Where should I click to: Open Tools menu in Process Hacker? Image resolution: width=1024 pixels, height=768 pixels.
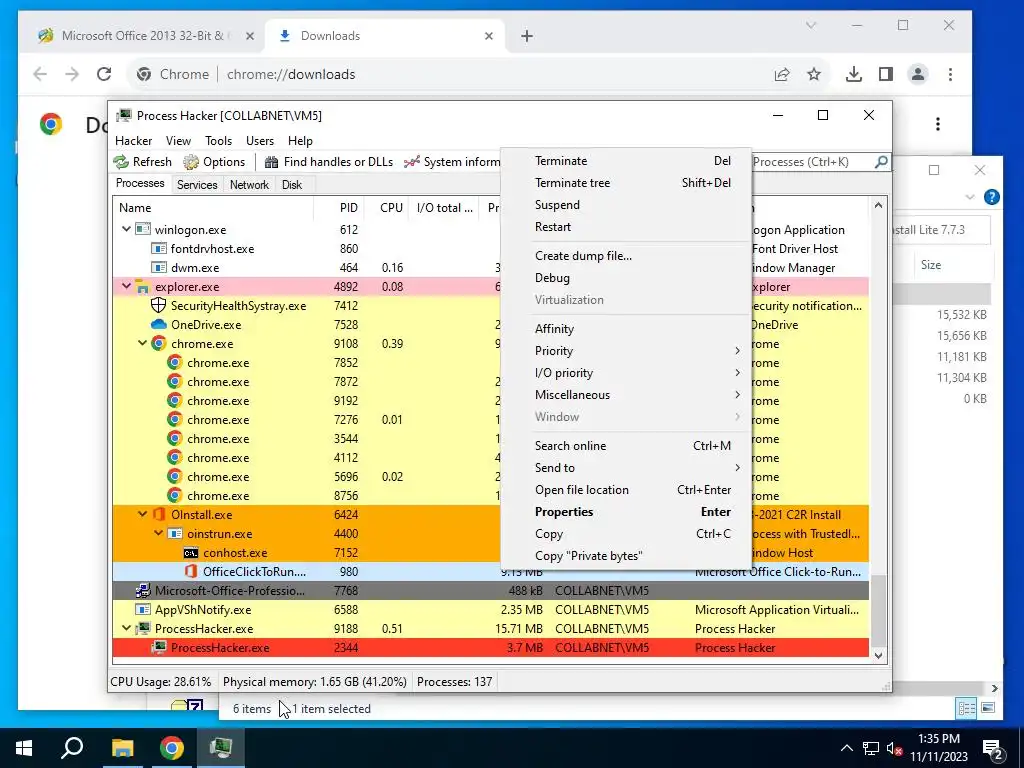(x=218, y=140)
